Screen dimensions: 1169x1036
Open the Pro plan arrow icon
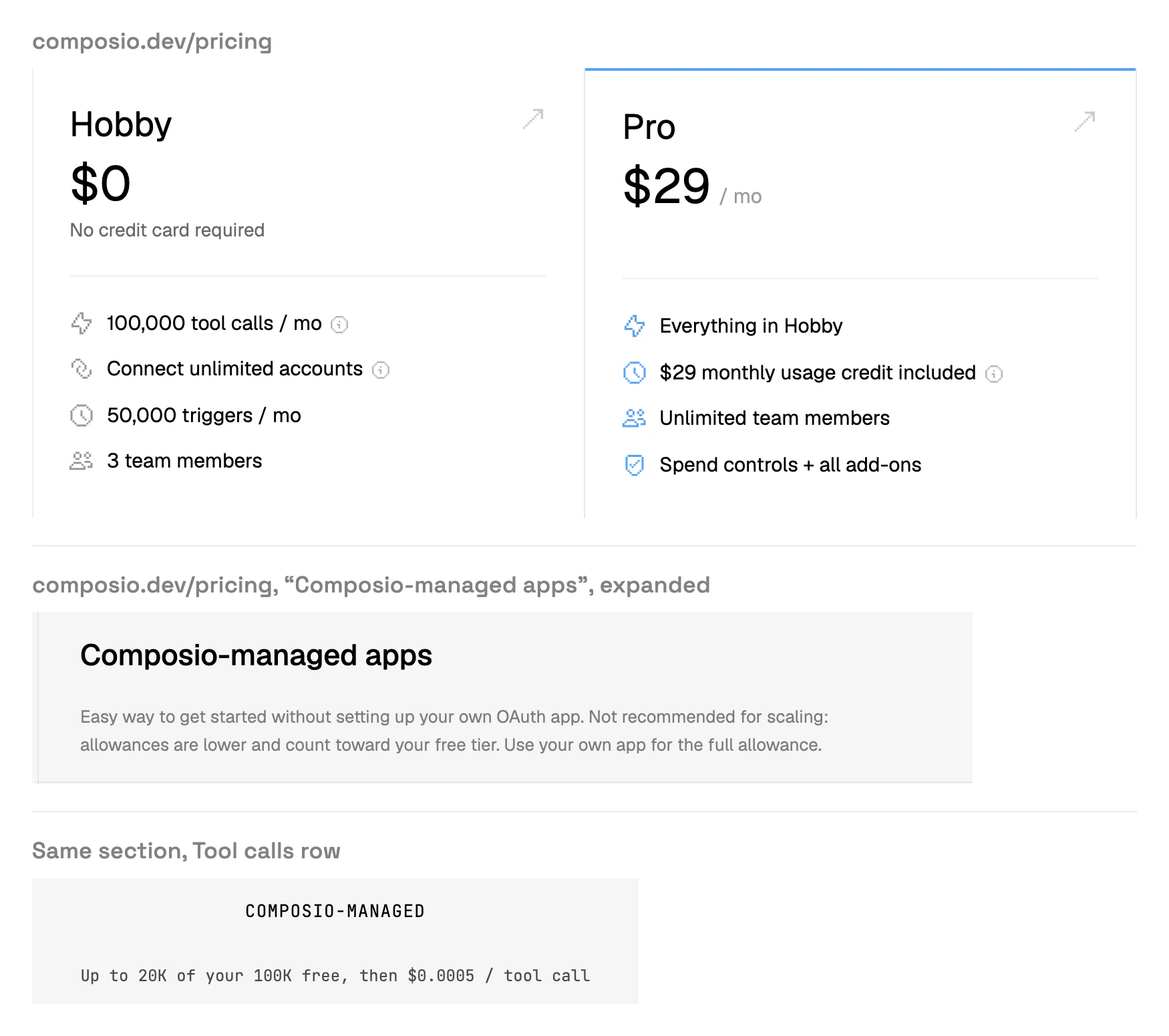[x=1085, y=122]
